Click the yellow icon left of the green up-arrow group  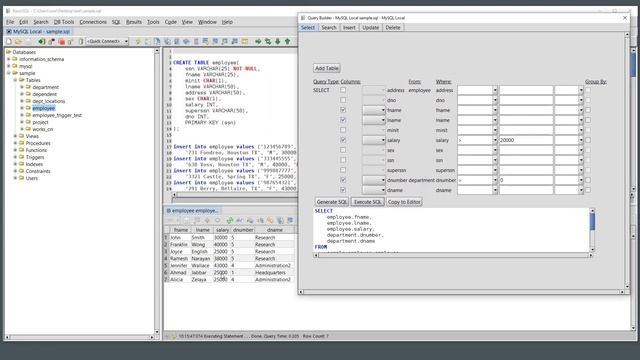point(245,41)
